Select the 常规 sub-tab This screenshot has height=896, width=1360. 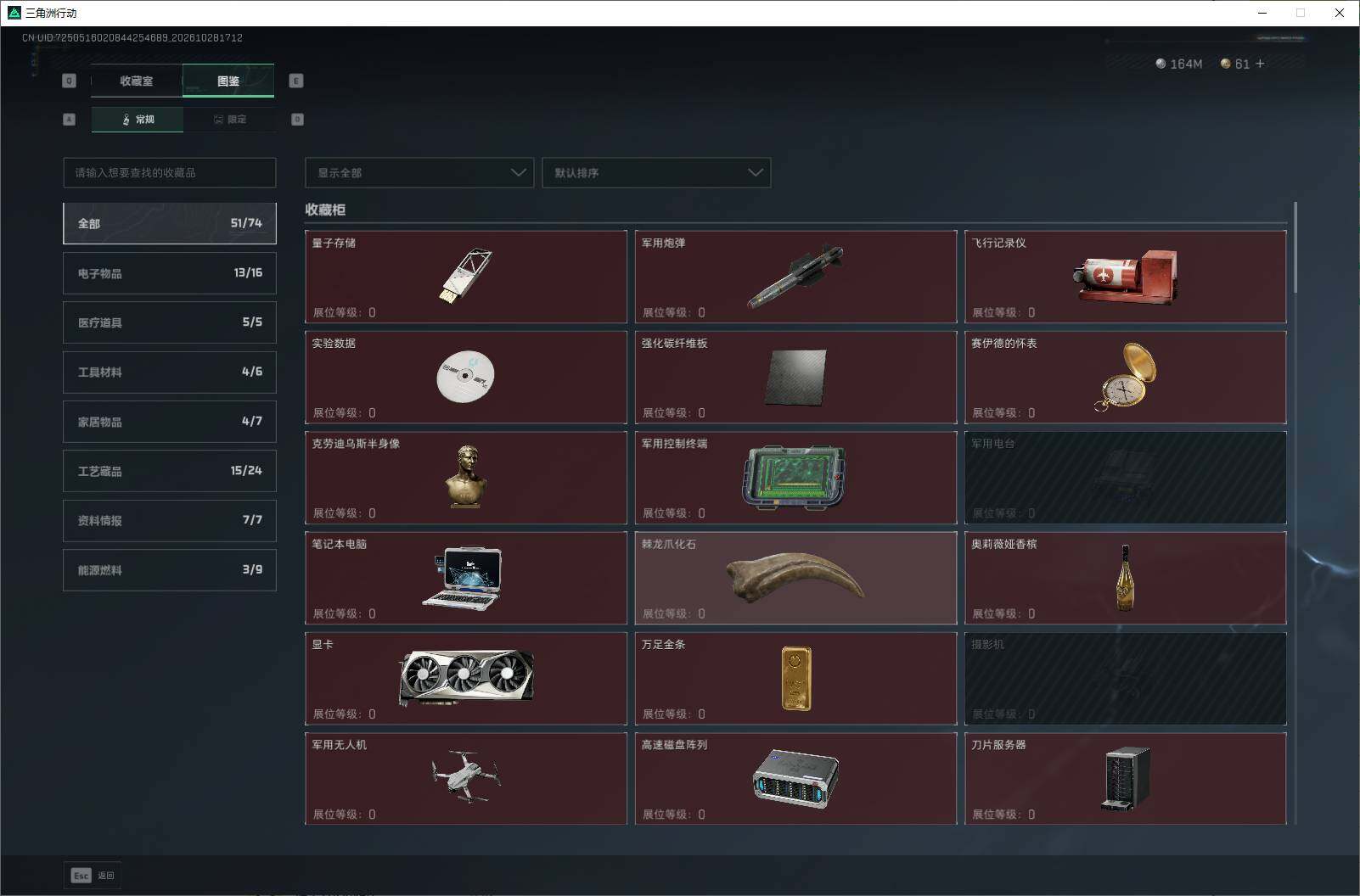pyautogui.click(x=138, y=120)
